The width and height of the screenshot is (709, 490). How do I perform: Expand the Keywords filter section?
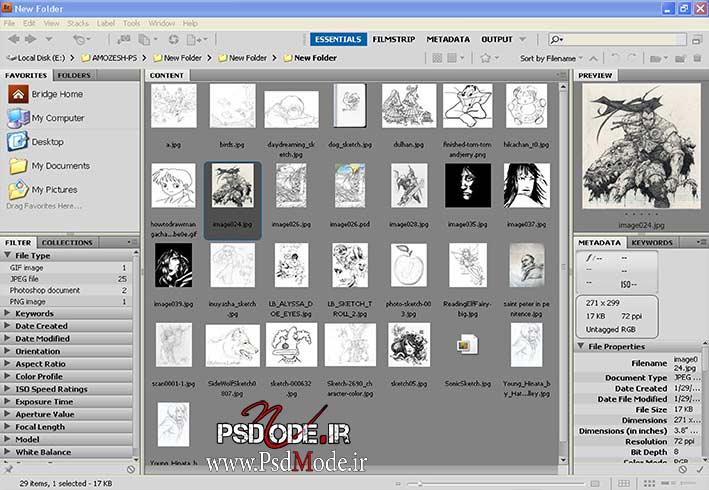[7, 313]
